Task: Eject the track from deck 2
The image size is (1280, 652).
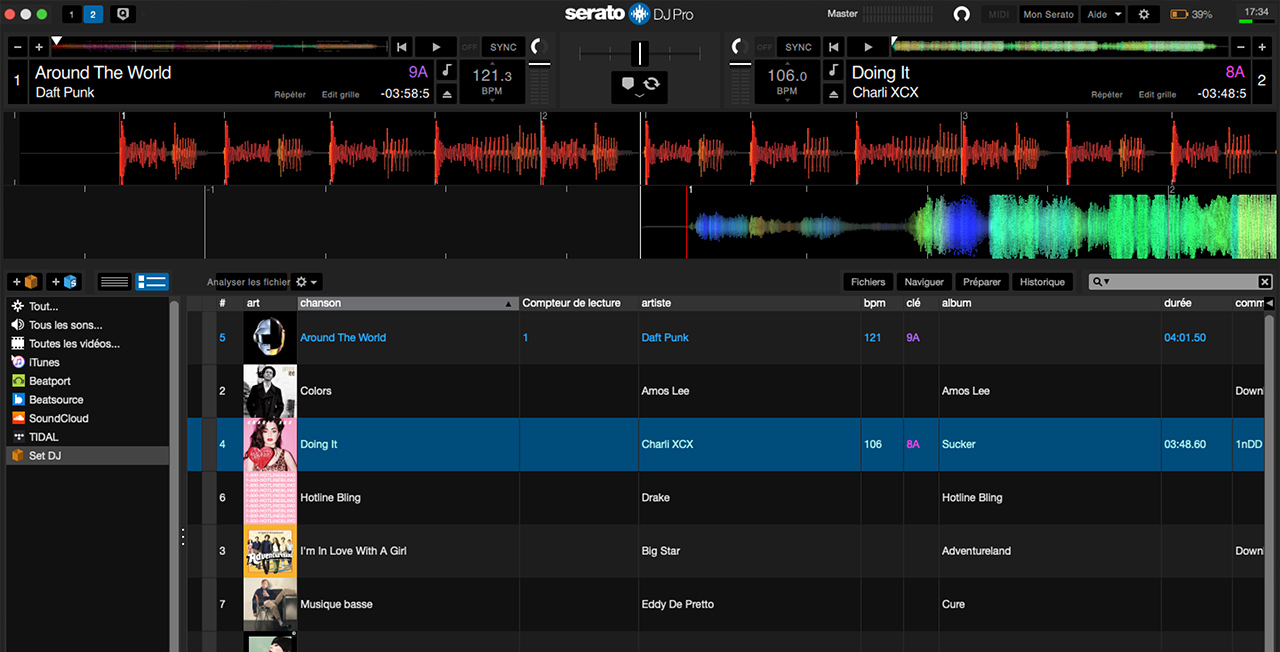Action: [x=833, y=94]
